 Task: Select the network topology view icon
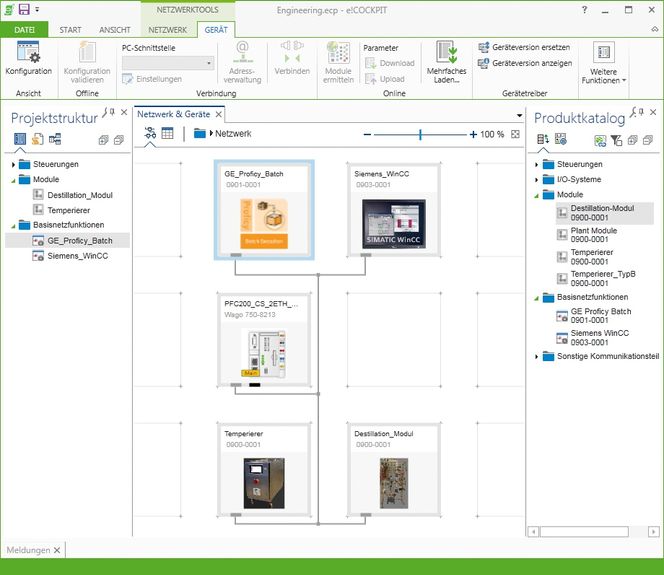tap(150, 134)
